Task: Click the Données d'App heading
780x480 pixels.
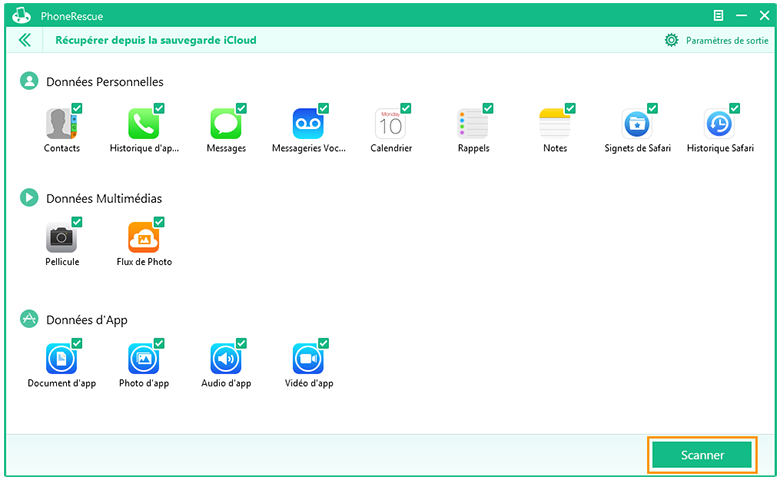Action: [87, 320]
